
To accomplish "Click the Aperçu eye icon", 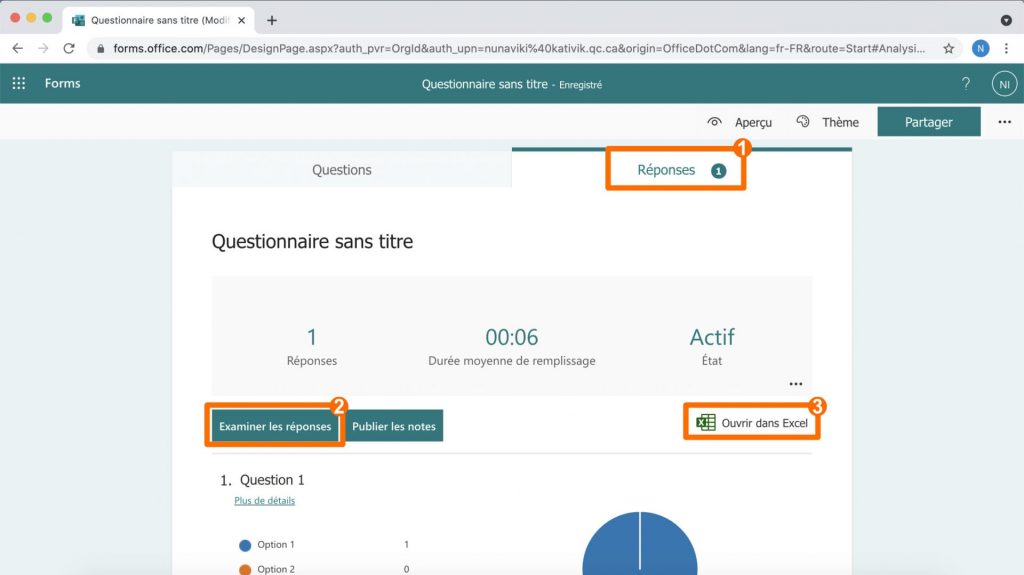I will click(714, 122).
